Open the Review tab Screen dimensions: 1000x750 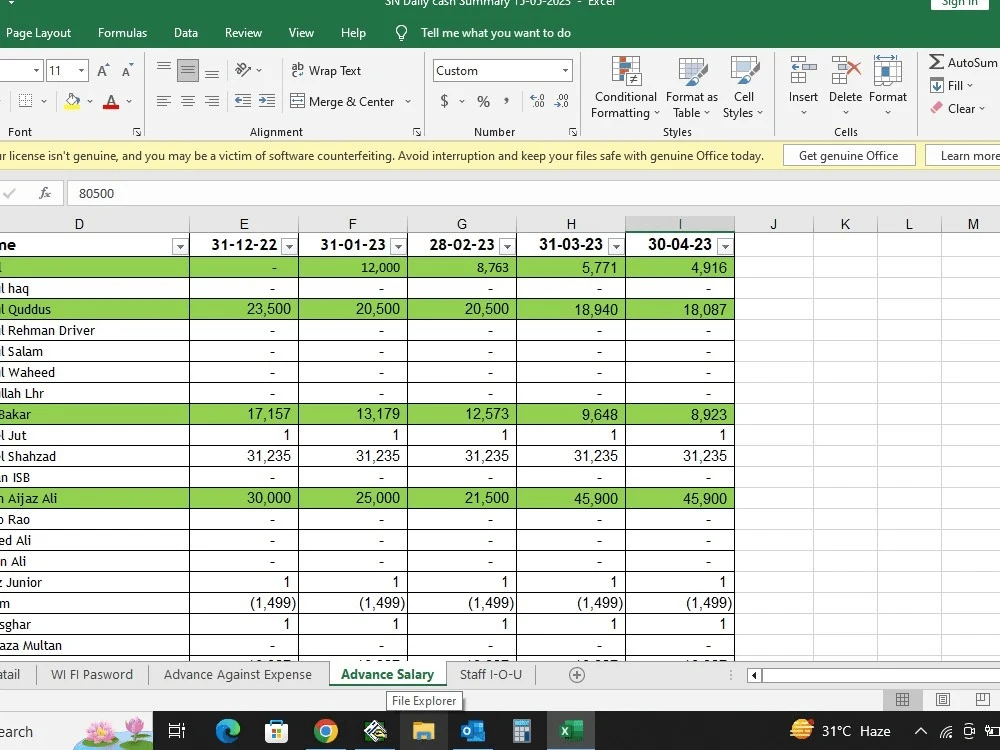(243, 33)
